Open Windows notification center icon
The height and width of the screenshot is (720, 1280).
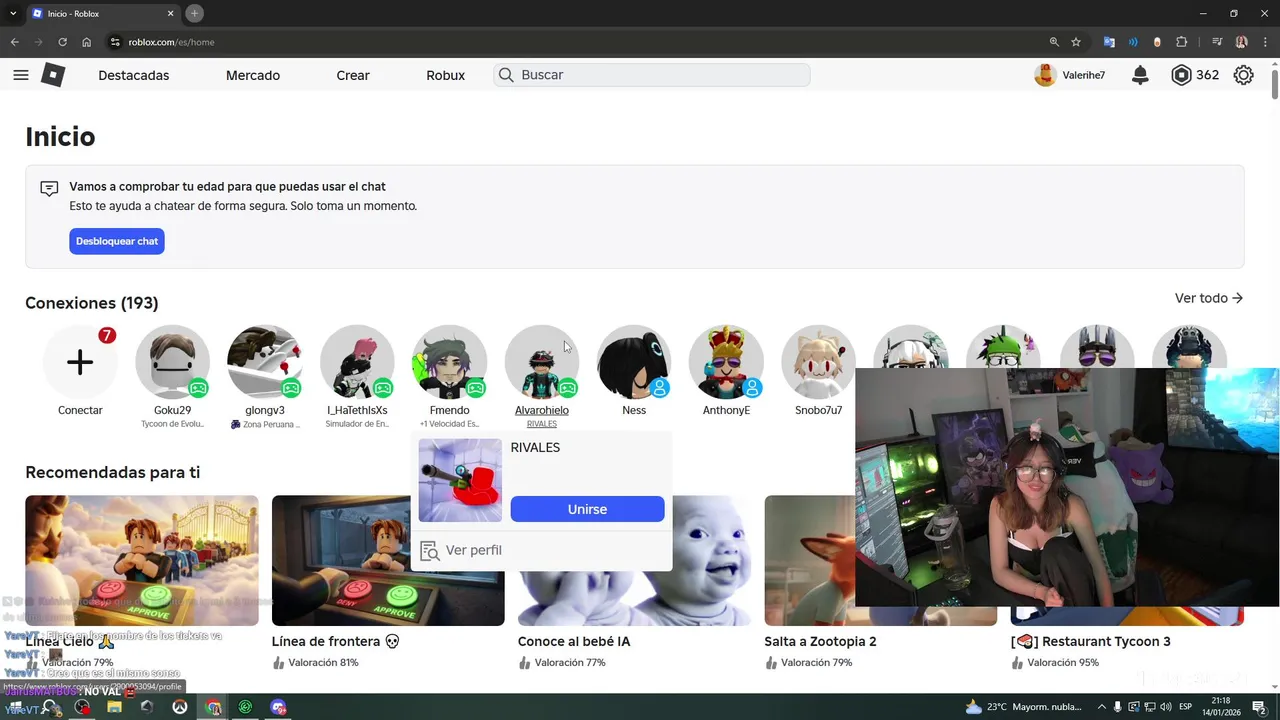(1260, 707)
